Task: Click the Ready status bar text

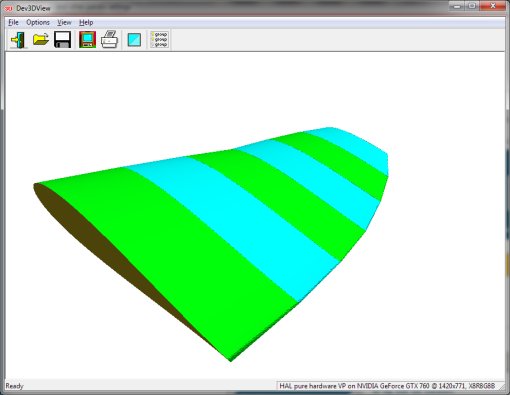Action: 14,386
